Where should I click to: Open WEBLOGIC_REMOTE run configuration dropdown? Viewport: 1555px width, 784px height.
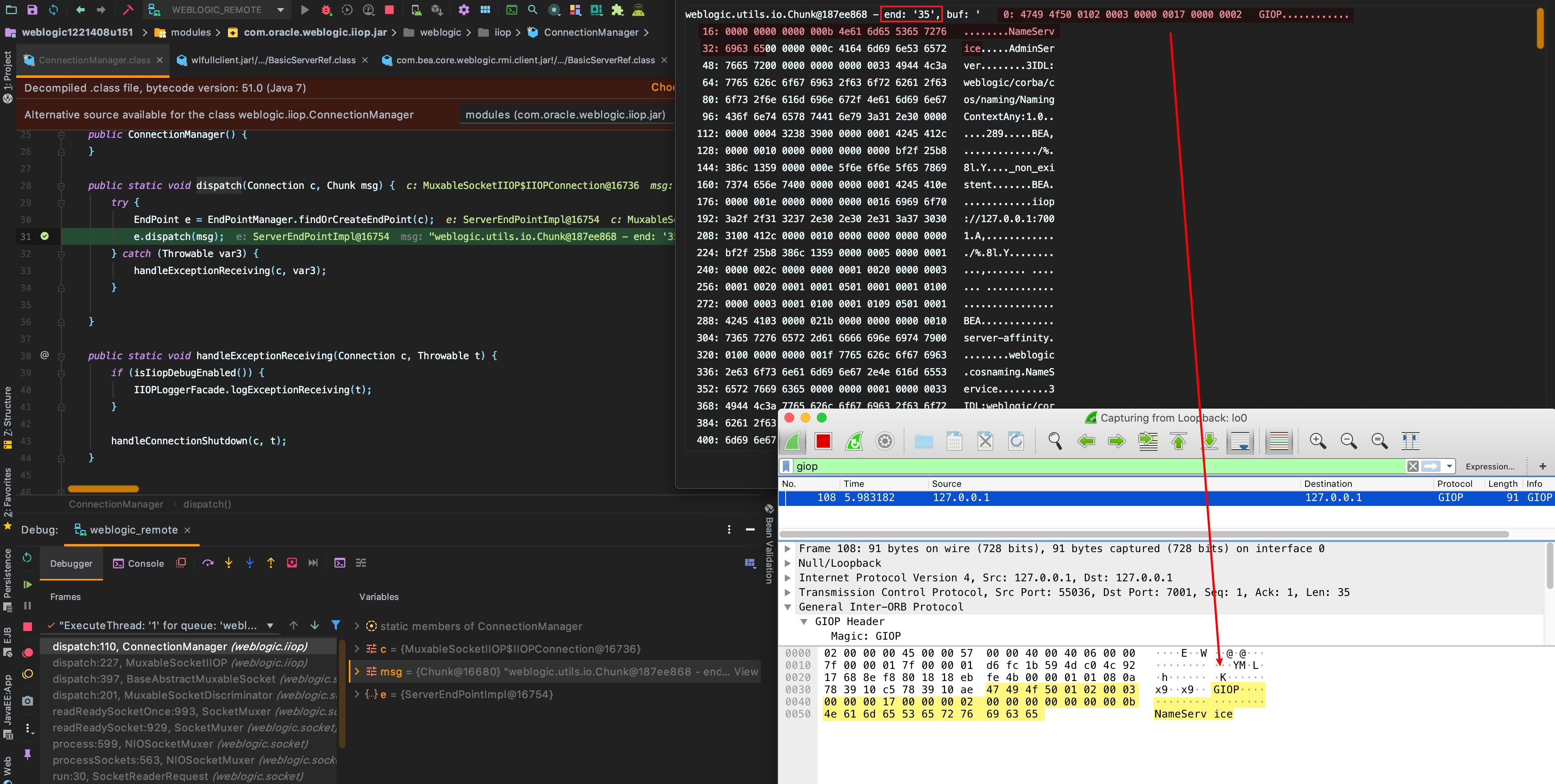[281, 10]
